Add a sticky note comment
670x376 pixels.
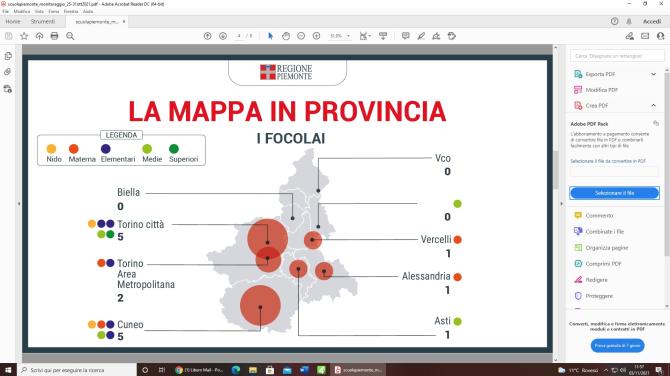tap(406, 36)
